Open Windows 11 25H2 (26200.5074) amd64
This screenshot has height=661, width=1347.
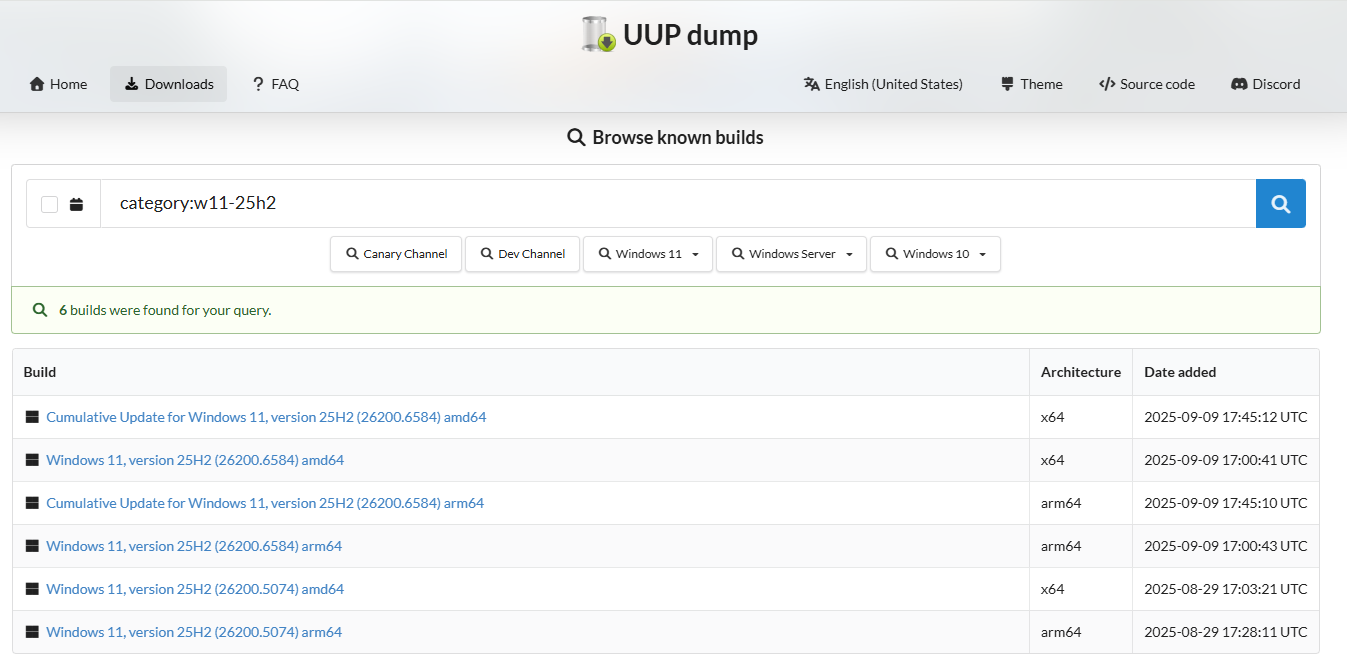click(195, 589)
